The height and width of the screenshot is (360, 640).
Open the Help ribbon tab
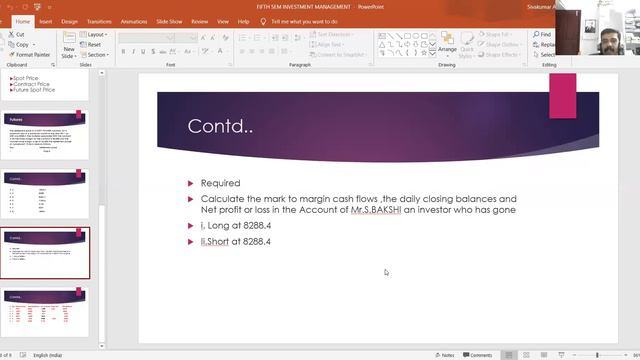pos(243,22)
